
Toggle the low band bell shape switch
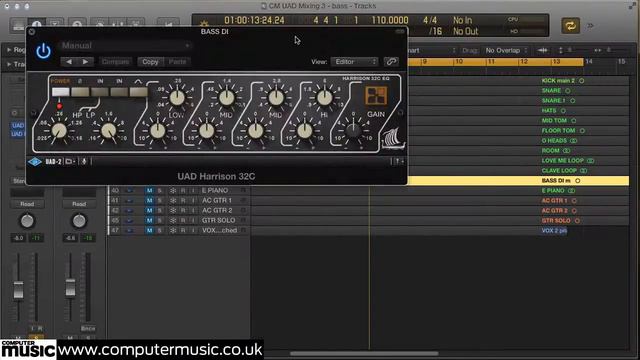(x=138, y=92)
